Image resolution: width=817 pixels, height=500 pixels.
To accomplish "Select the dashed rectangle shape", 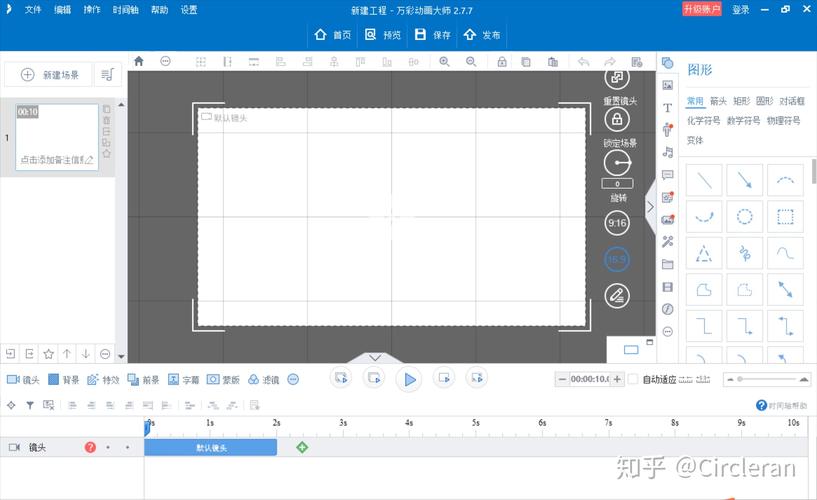I will tap(785, 216).
